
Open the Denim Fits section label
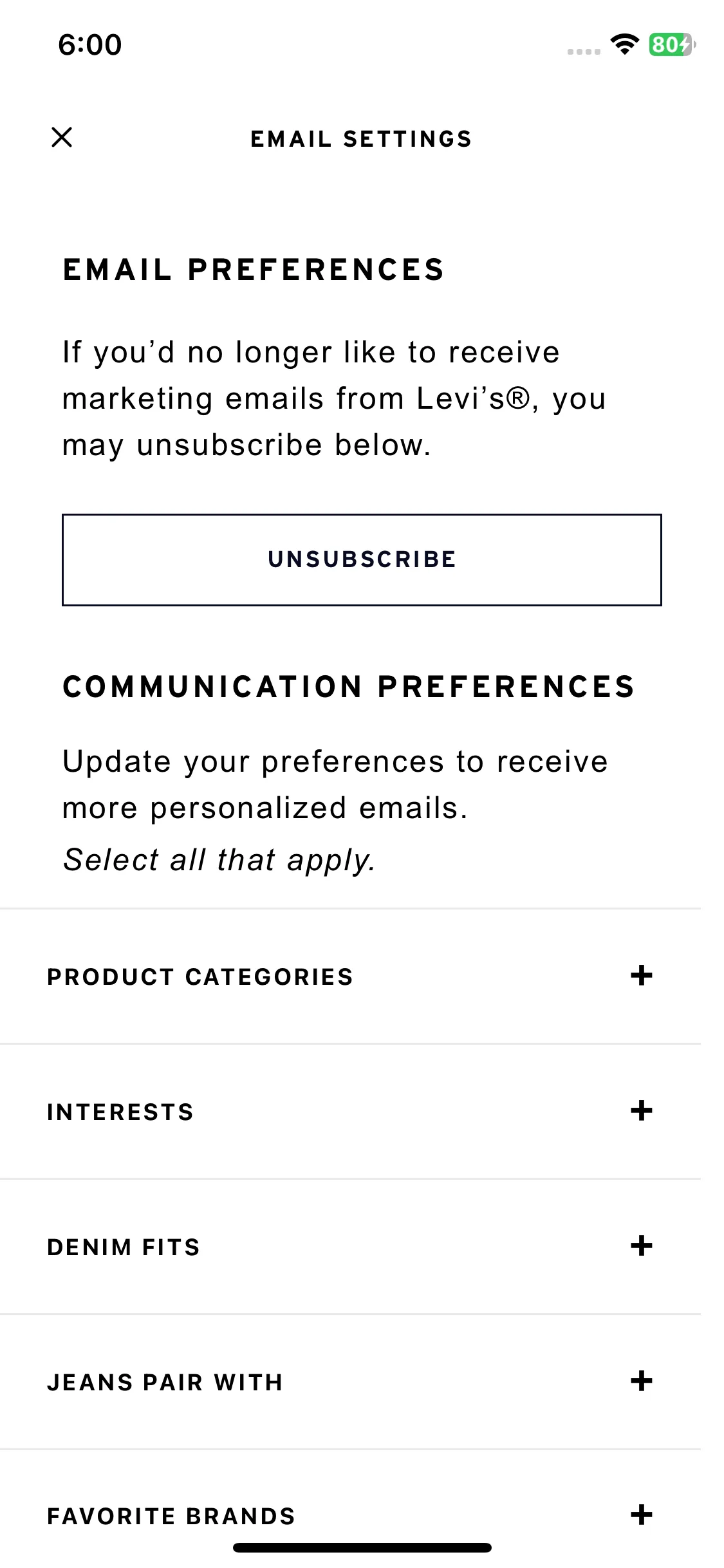click(x=124, y=1247)
